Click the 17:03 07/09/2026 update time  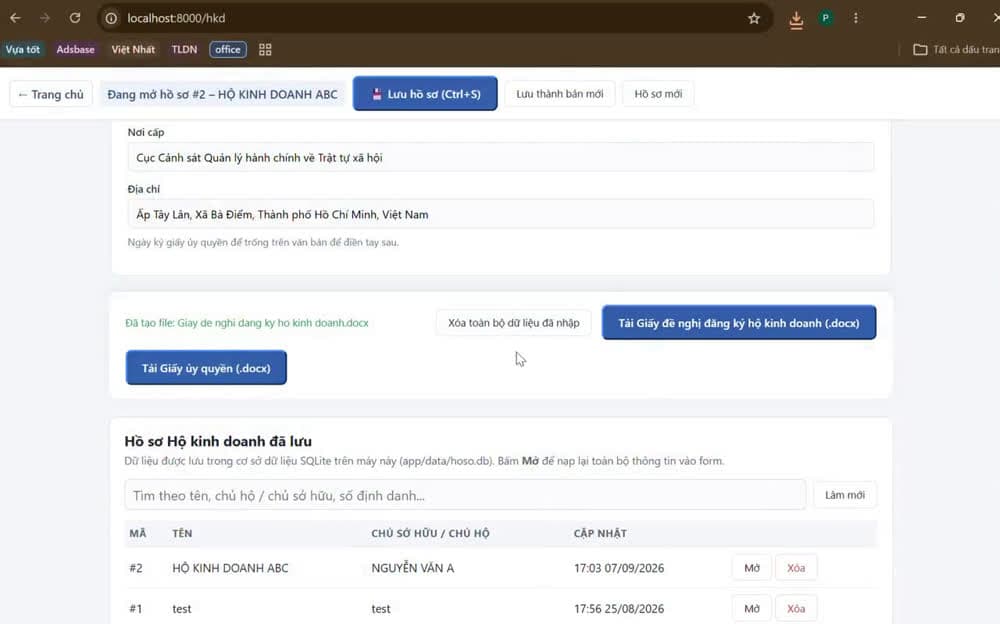619,568
